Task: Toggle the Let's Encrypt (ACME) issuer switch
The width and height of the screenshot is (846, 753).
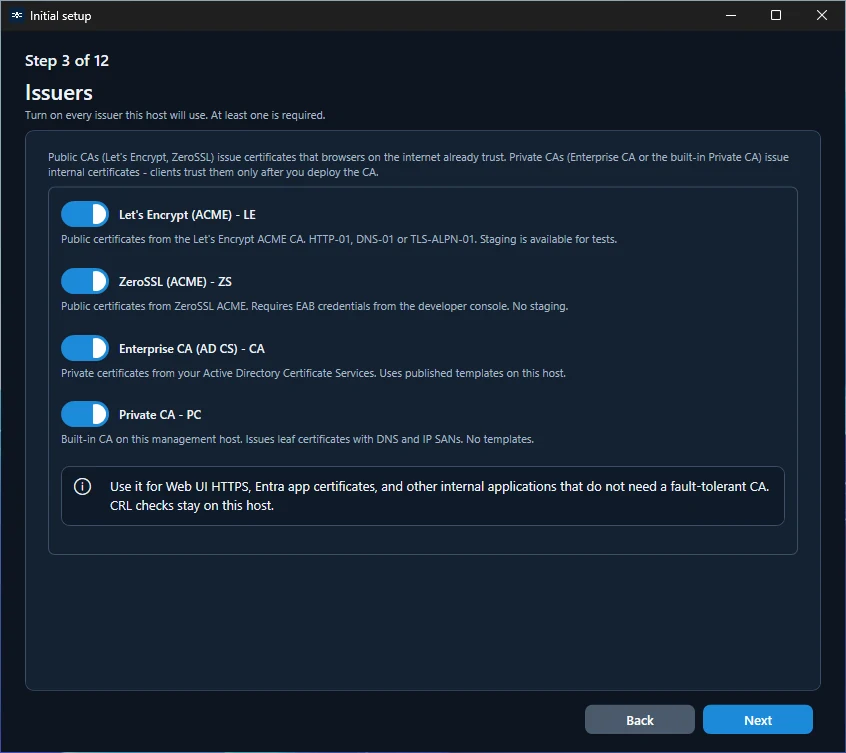Action: tap(85, 214)
